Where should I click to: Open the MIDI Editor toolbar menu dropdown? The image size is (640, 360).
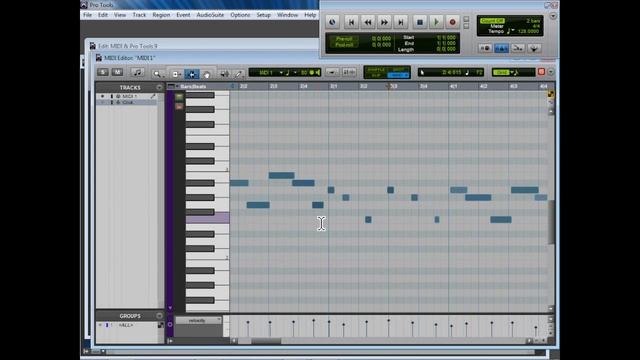tap(551, 72)
